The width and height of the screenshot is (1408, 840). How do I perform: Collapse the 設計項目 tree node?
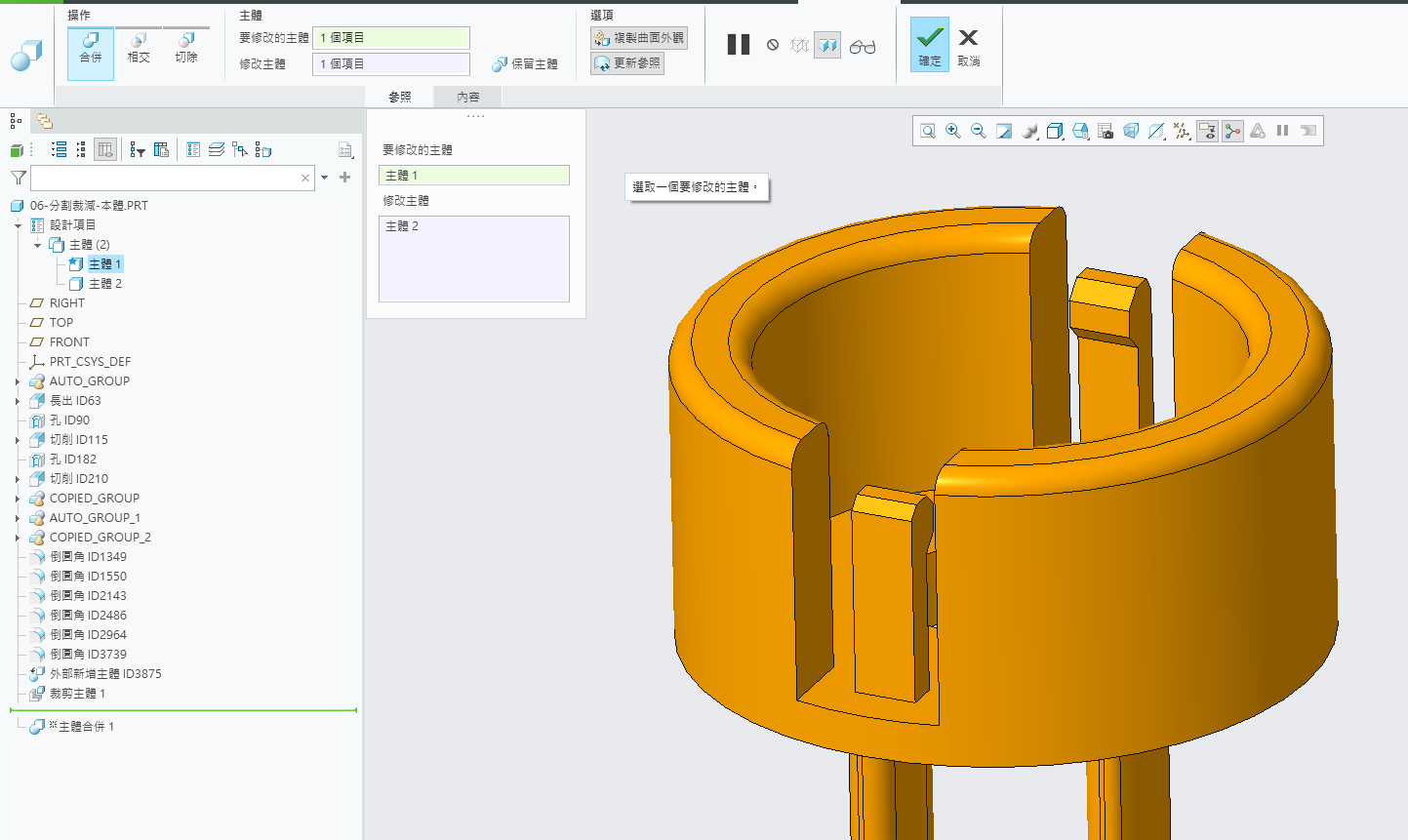click(18, 225)
